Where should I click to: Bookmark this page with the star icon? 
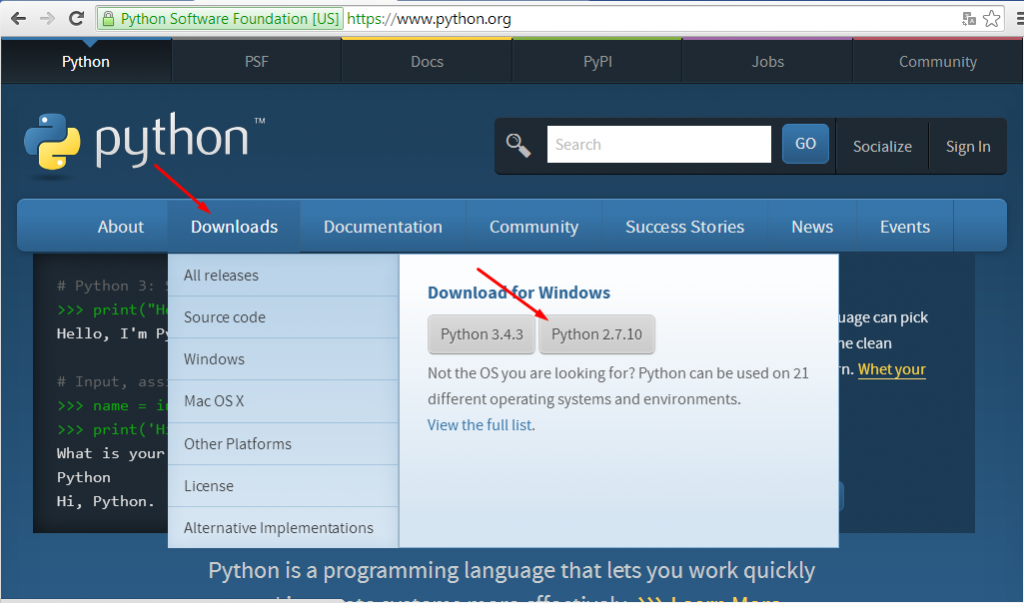point(991,18)
